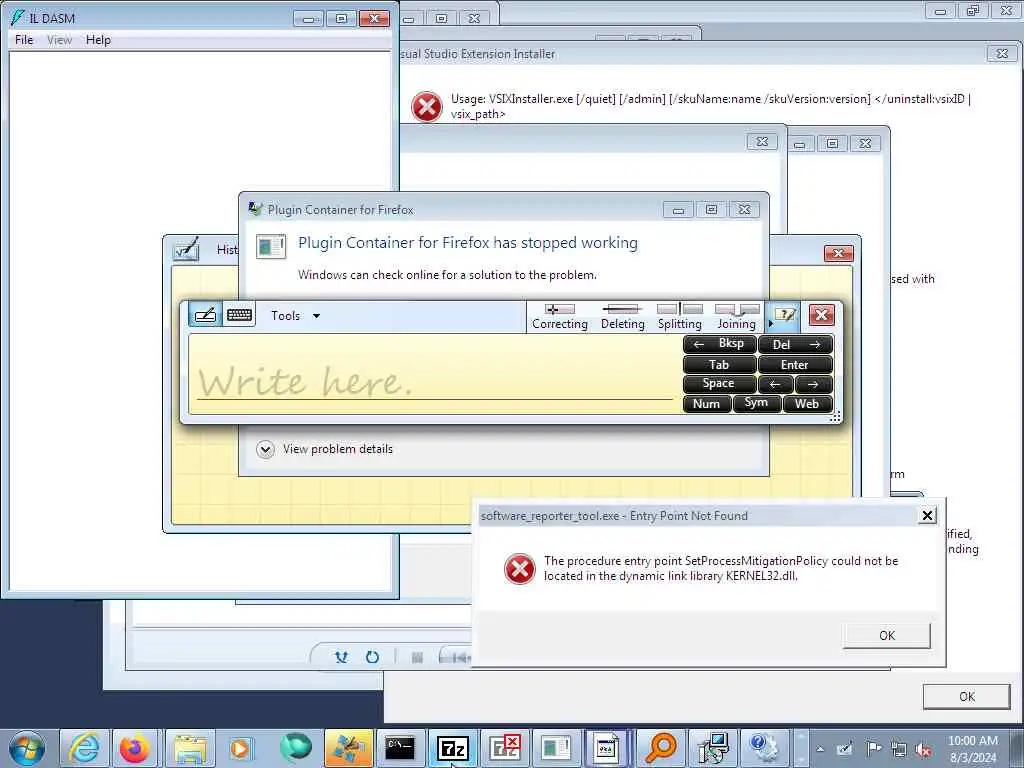Screen dimensions: 1024x768
Task: Open the installer computer taskbar icon
Action: 712,748
